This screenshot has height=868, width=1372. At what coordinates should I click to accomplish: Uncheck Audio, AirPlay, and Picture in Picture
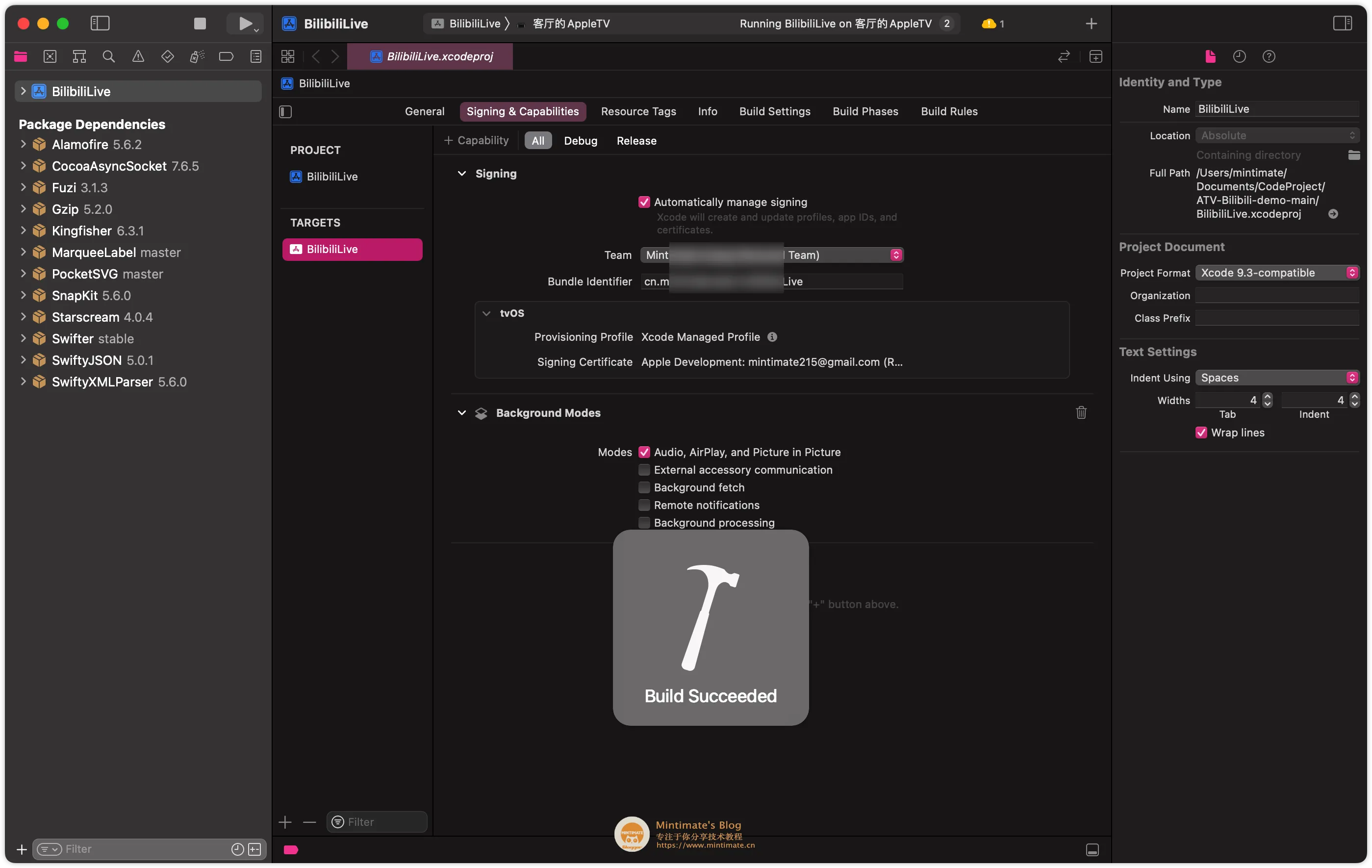[644, 452]
